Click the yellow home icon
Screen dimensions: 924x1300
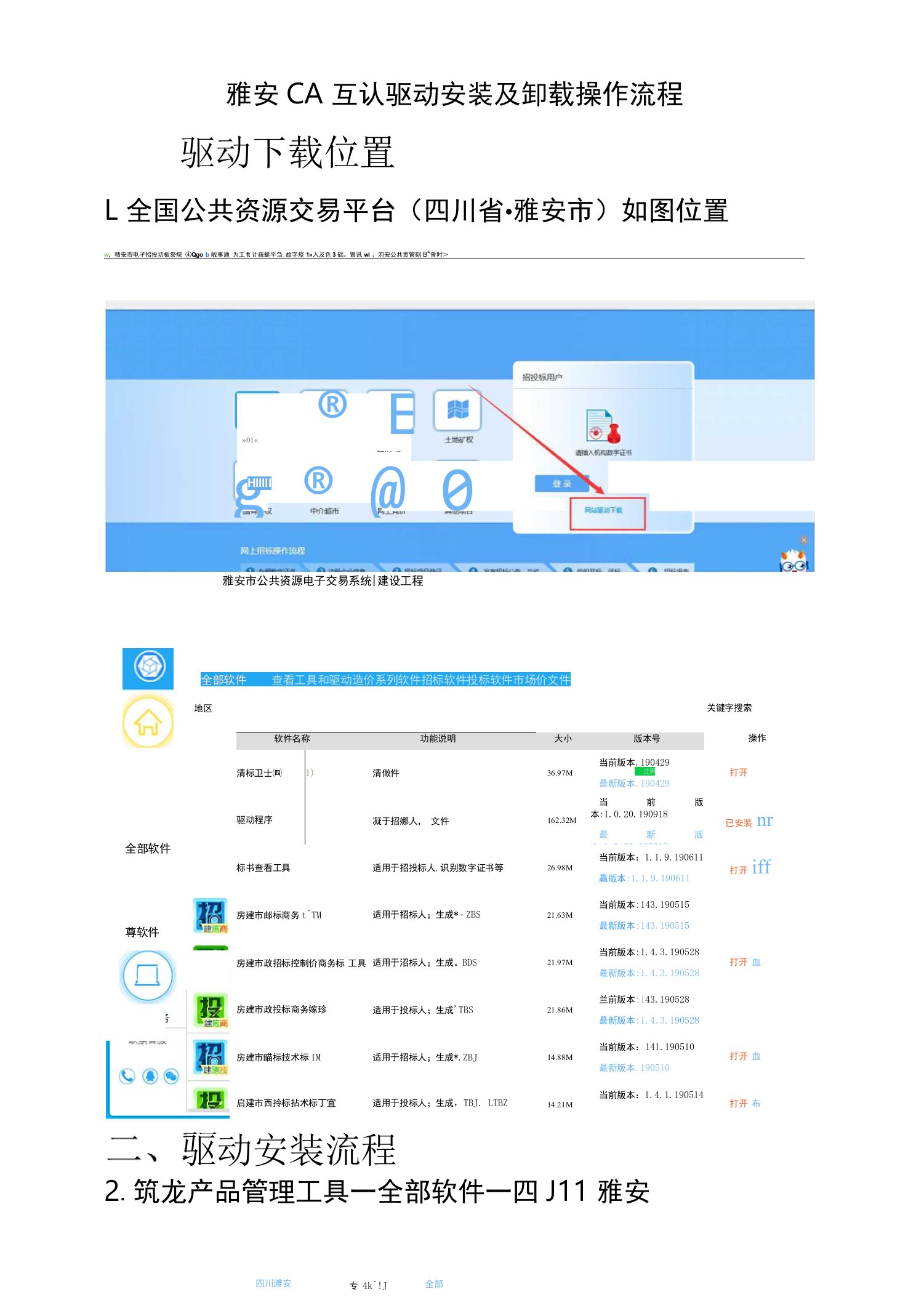click(x=148, y=721)
